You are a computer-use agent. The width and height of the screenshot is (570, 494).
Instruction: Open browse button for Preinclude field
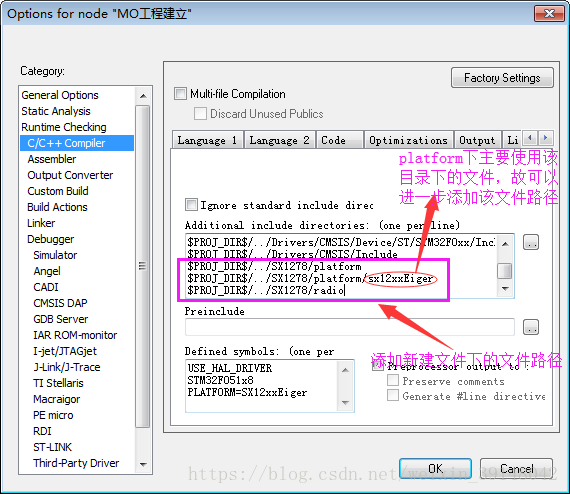coord(531,328)
